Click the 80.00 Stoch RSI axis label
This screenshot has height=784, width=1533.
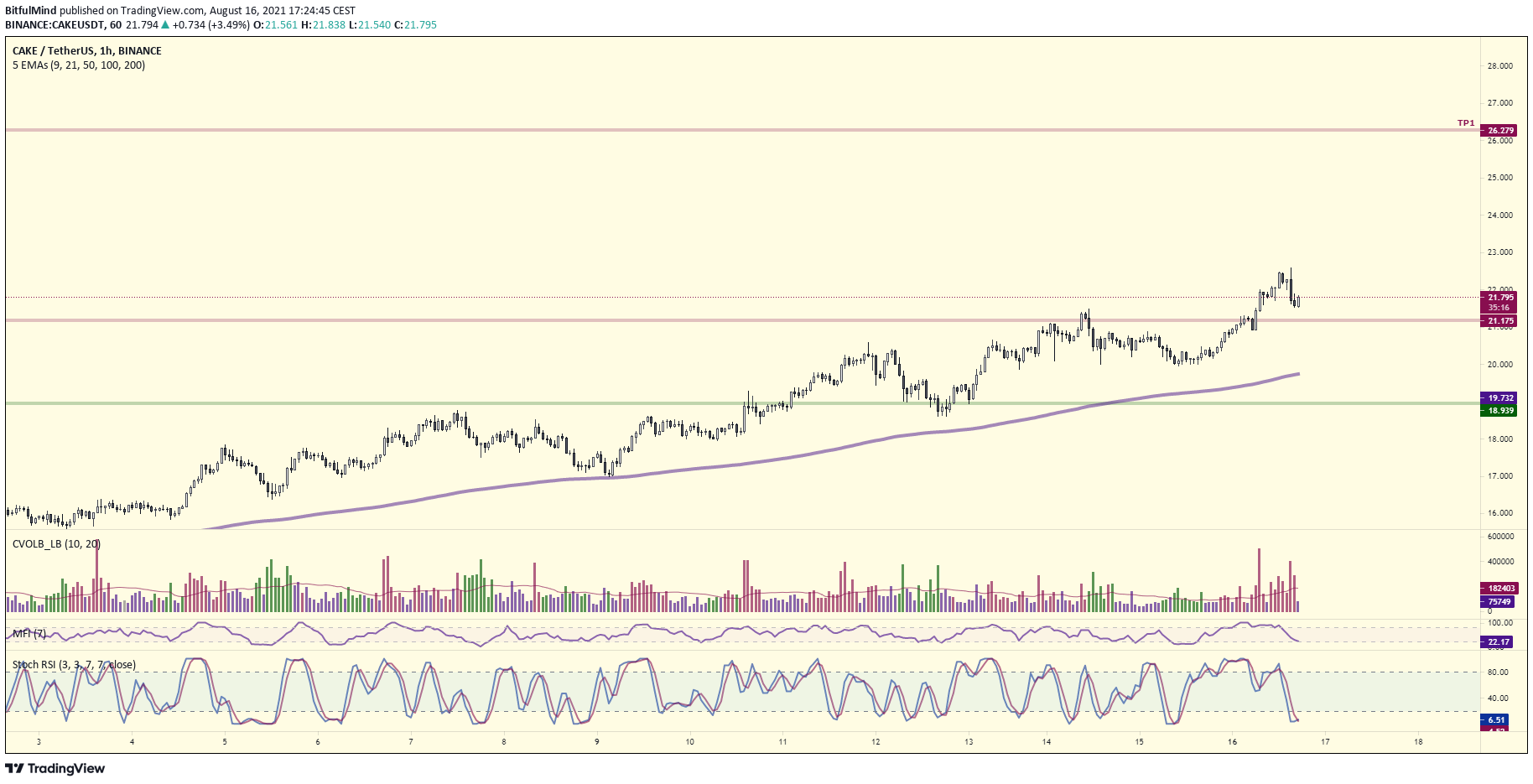pos(1498,672)
